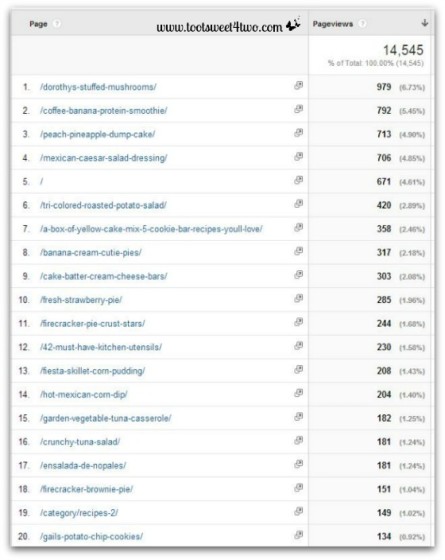Open the /42-must-have-kitchen-utensils/ link
Viewport: 445px width, 560px height.
[101, 347]
